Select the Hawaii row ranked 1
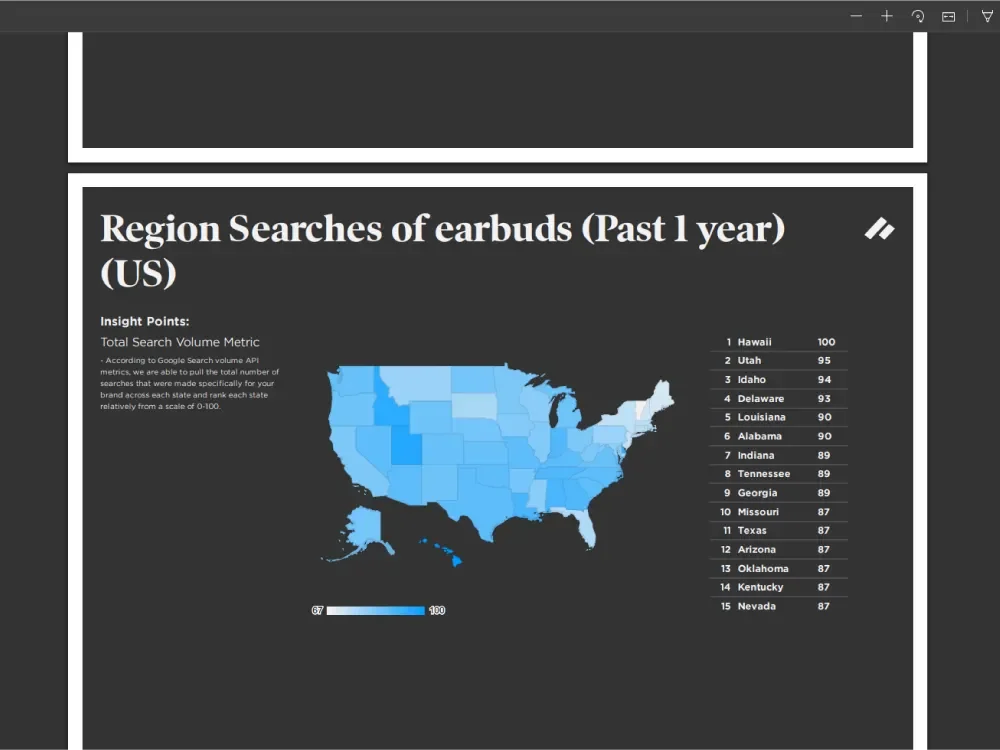This screenshot has height=750, width=1000. pos(779,342)
